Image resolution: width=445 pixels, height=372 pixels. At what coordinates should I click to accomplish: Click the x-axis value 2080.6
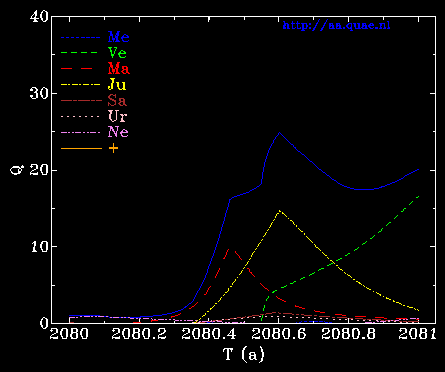coord(279,334)
